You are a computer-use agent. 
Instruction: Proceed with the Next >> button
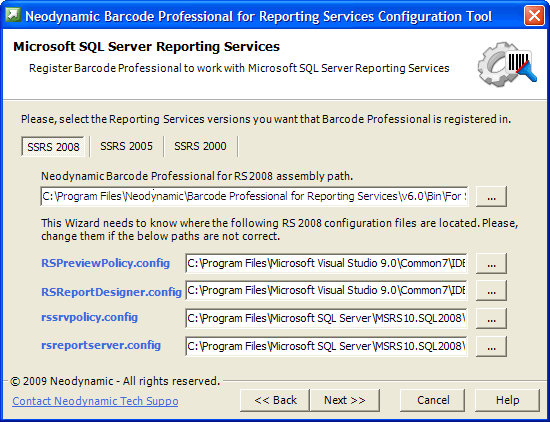tap(345, 400)
